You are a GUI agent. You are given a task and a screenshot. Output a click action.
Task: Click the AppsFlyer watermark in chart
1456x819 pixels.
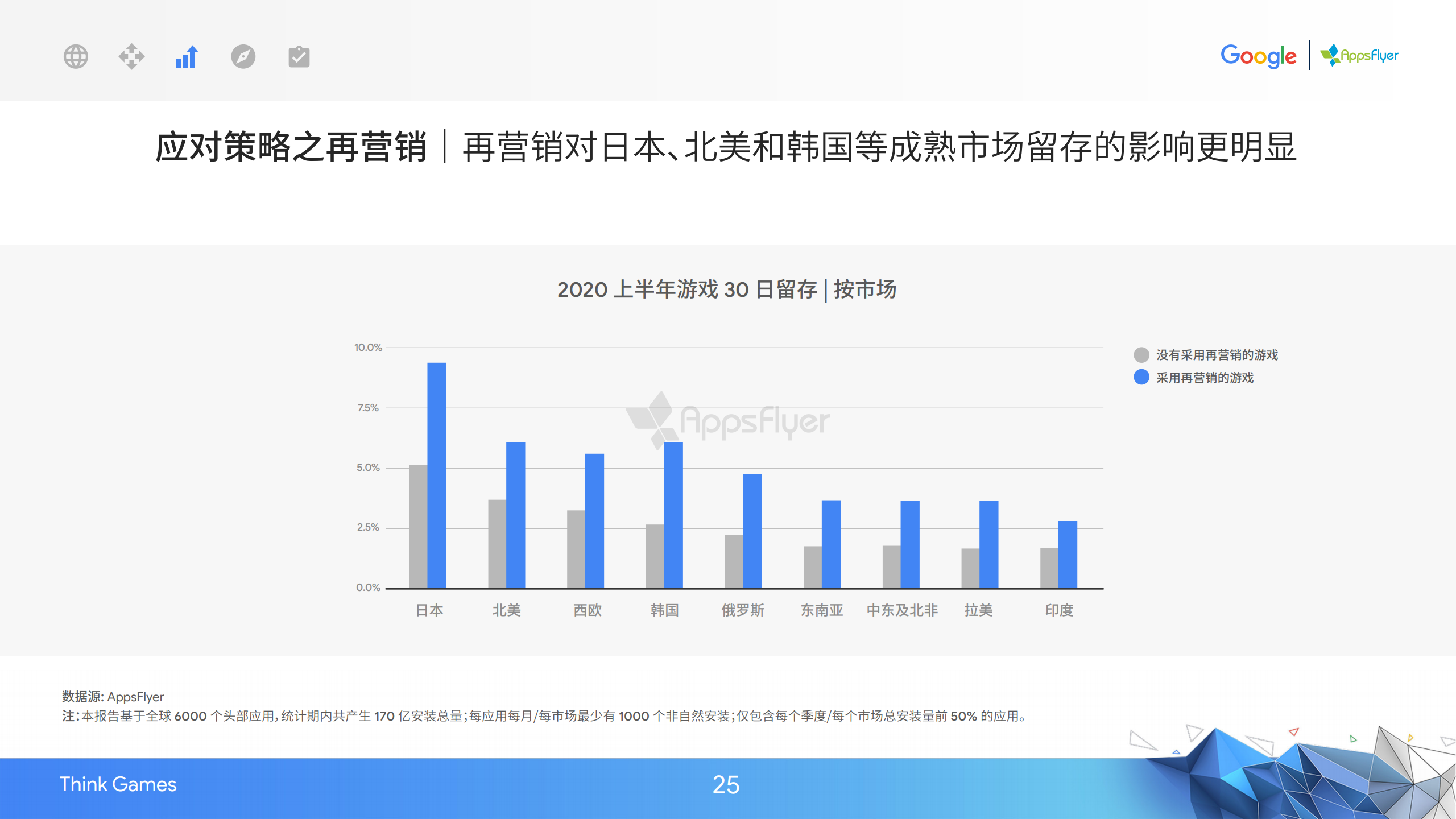pos(728,421)
